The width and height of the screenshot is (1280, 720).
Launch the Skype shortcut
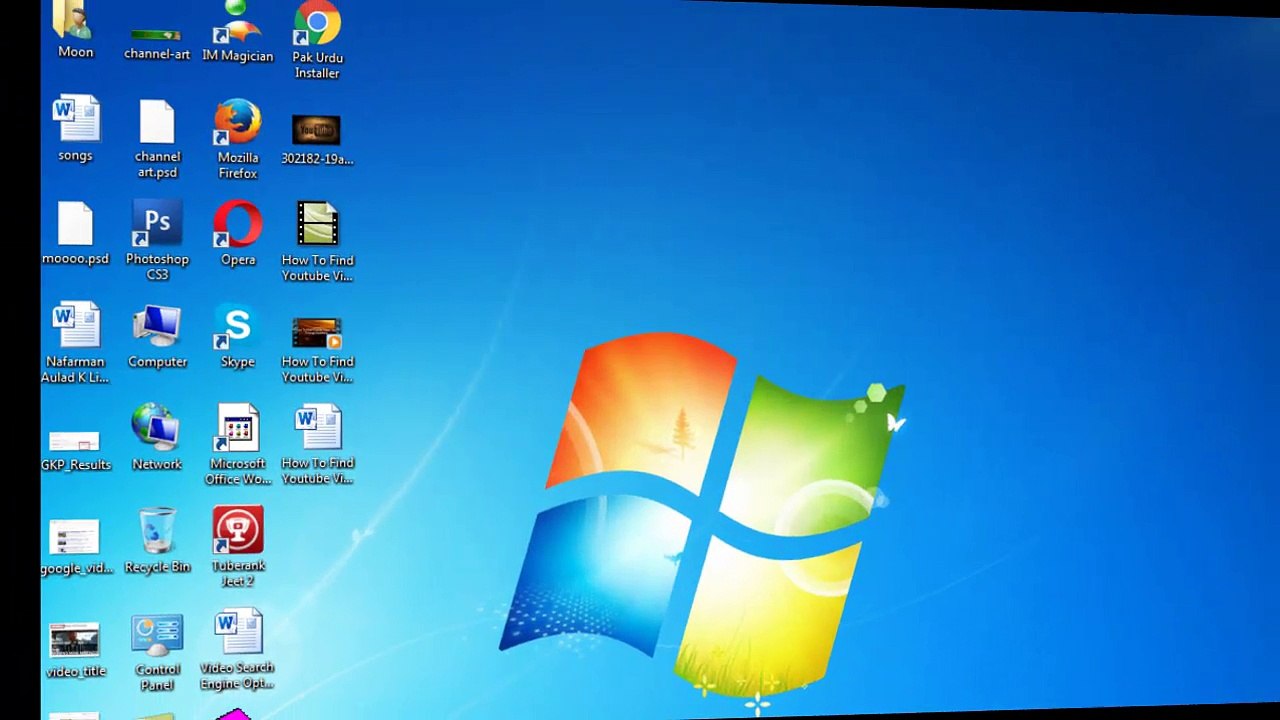click(x=238, y=336)
